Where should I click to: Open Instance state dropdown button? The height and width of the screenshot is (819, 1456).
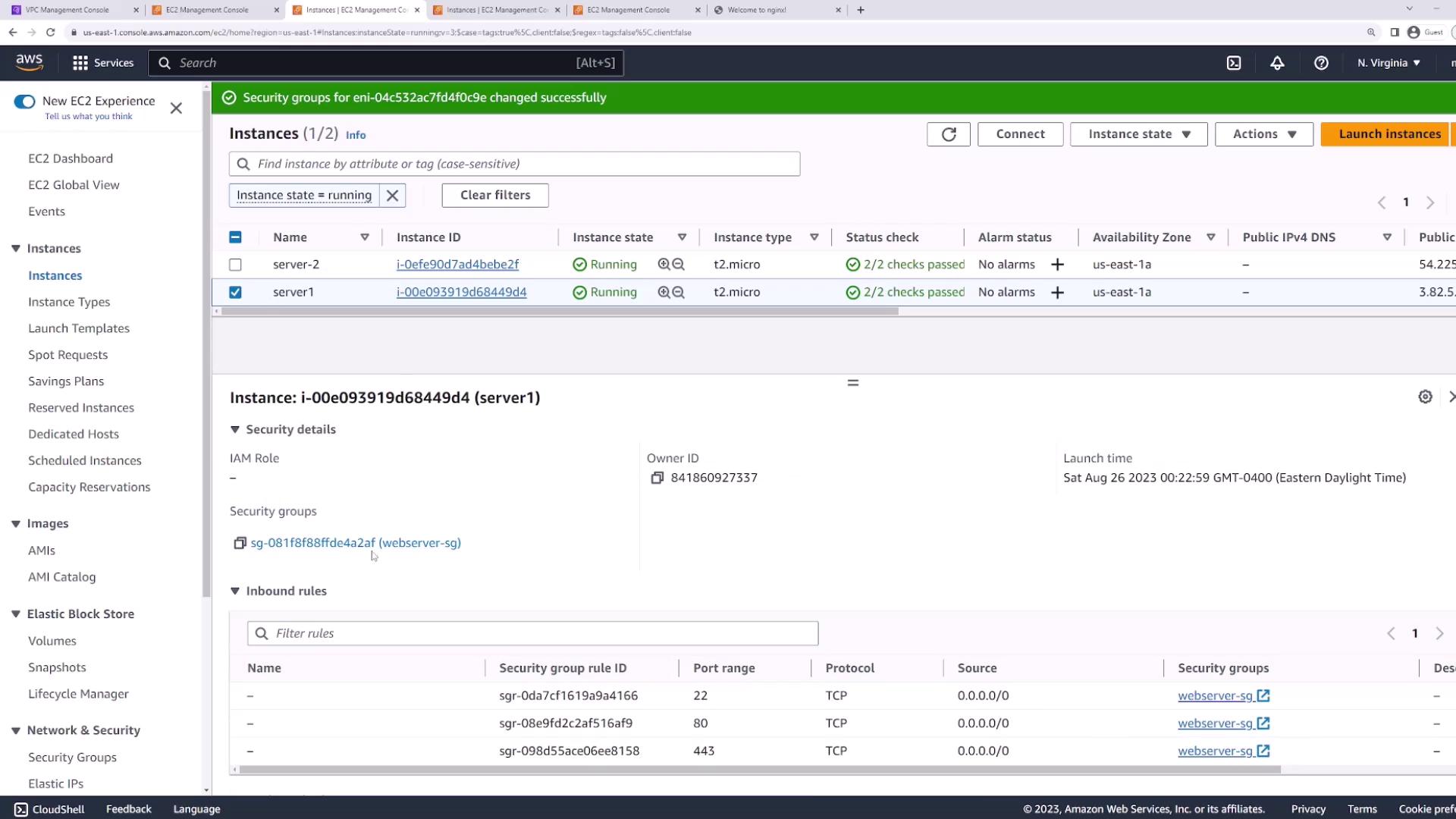(x=1138, y=134)
